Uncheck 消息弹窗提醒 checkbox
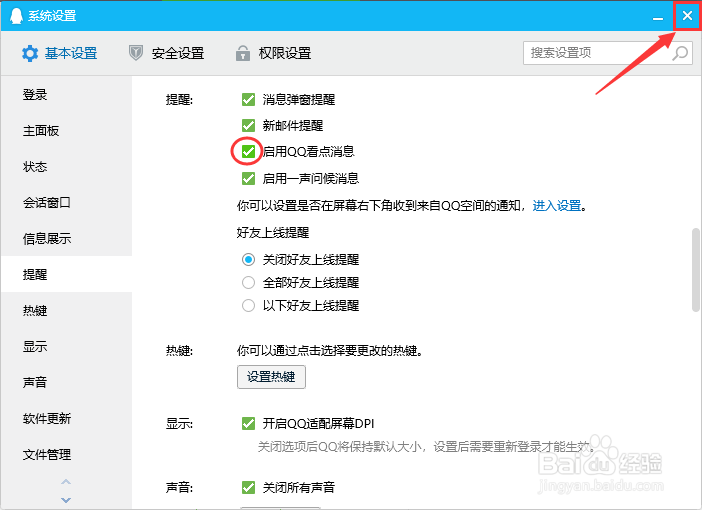Viewport: 702px width, 510px height. tap(248, 99)
